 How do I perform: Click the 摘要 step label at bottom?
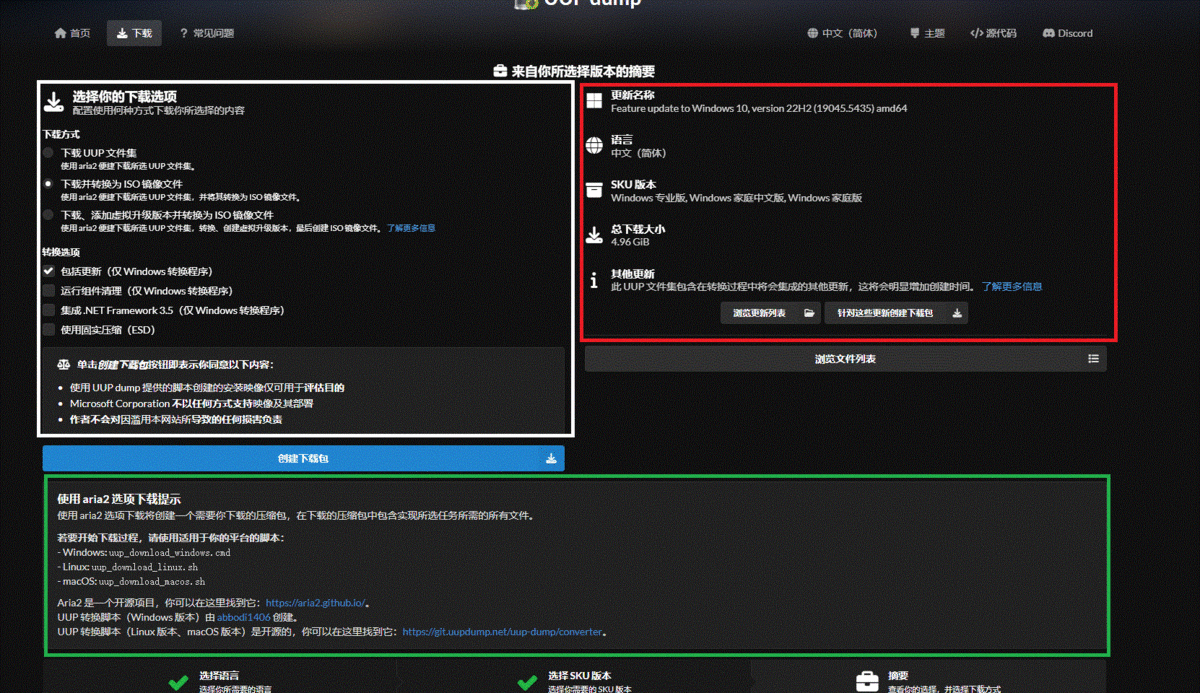click(x=898, y=676)
